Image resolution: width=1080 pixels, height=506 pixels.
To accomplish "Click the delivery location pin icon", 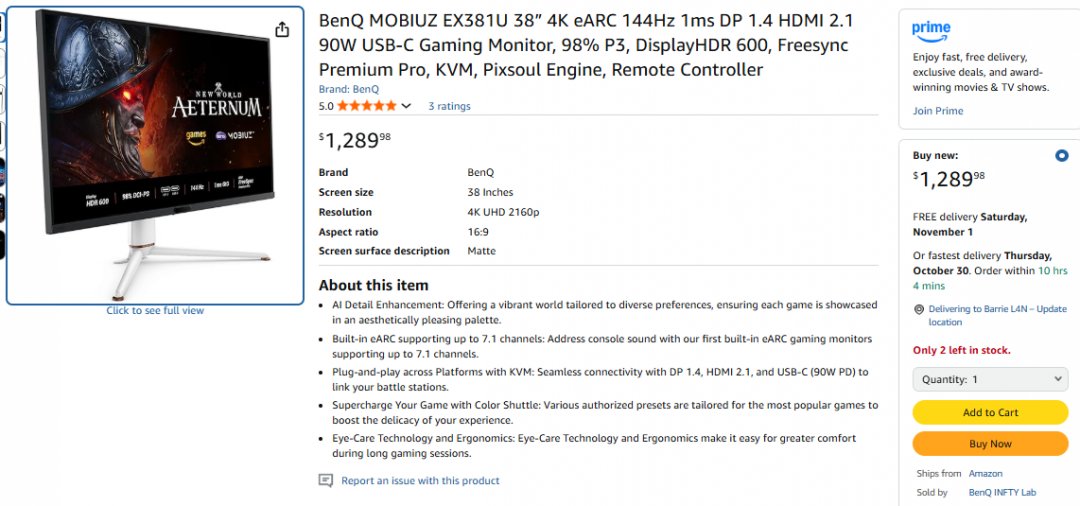I will tap(919, 310).
